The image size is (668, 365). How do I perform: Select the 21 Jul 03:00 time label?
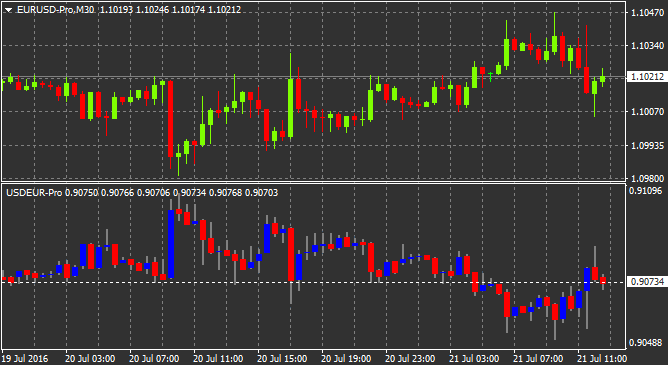[474, 358]
